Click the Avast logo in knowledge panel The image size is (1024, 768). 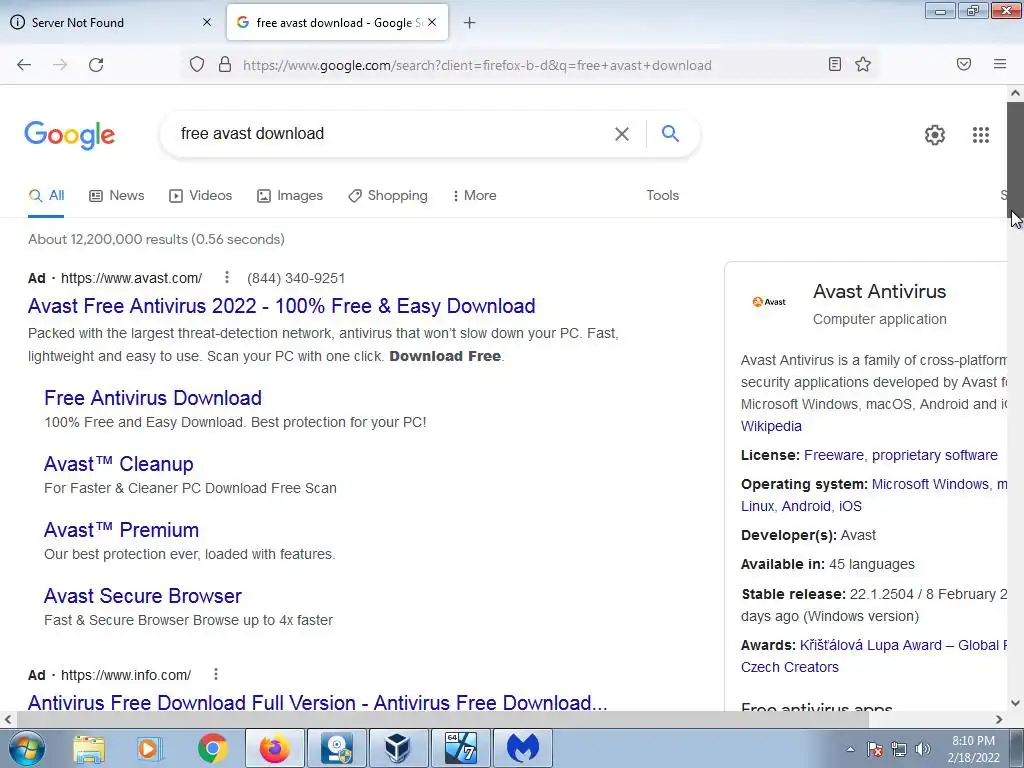point(769,302)
